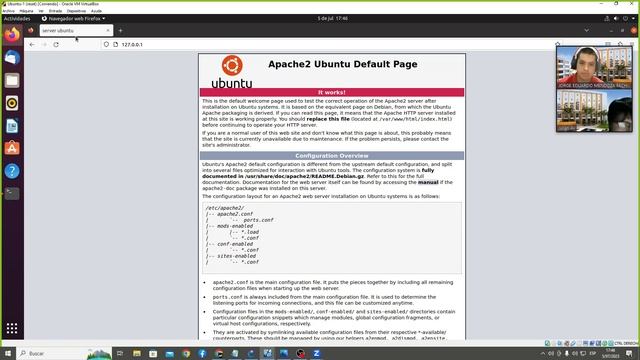640x360 pixels.
Task: Open the VirtualBox Entrada menu
Action: point(56,11)
